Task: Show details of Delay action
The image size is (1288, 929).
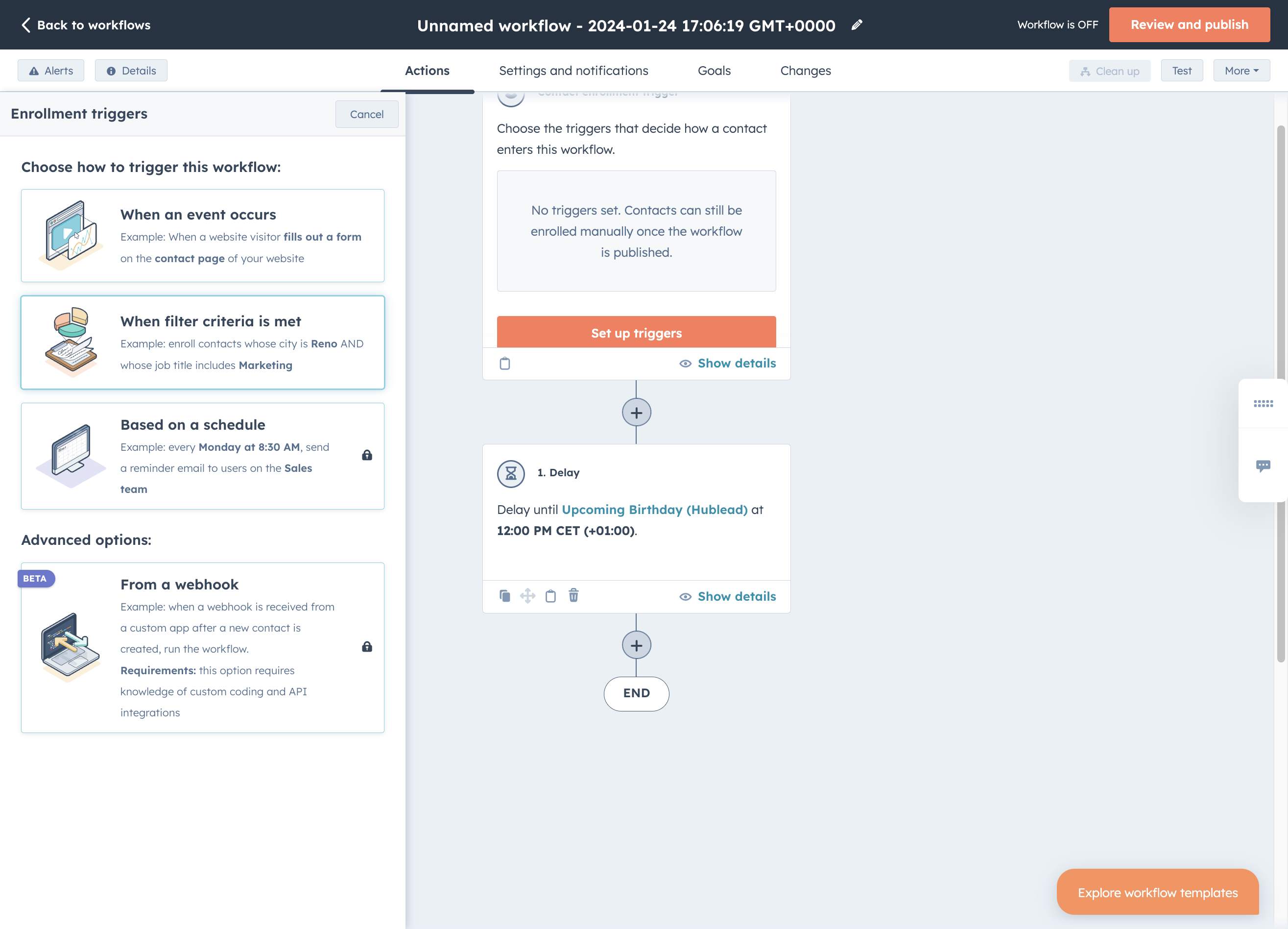Action: pos(727,596)
